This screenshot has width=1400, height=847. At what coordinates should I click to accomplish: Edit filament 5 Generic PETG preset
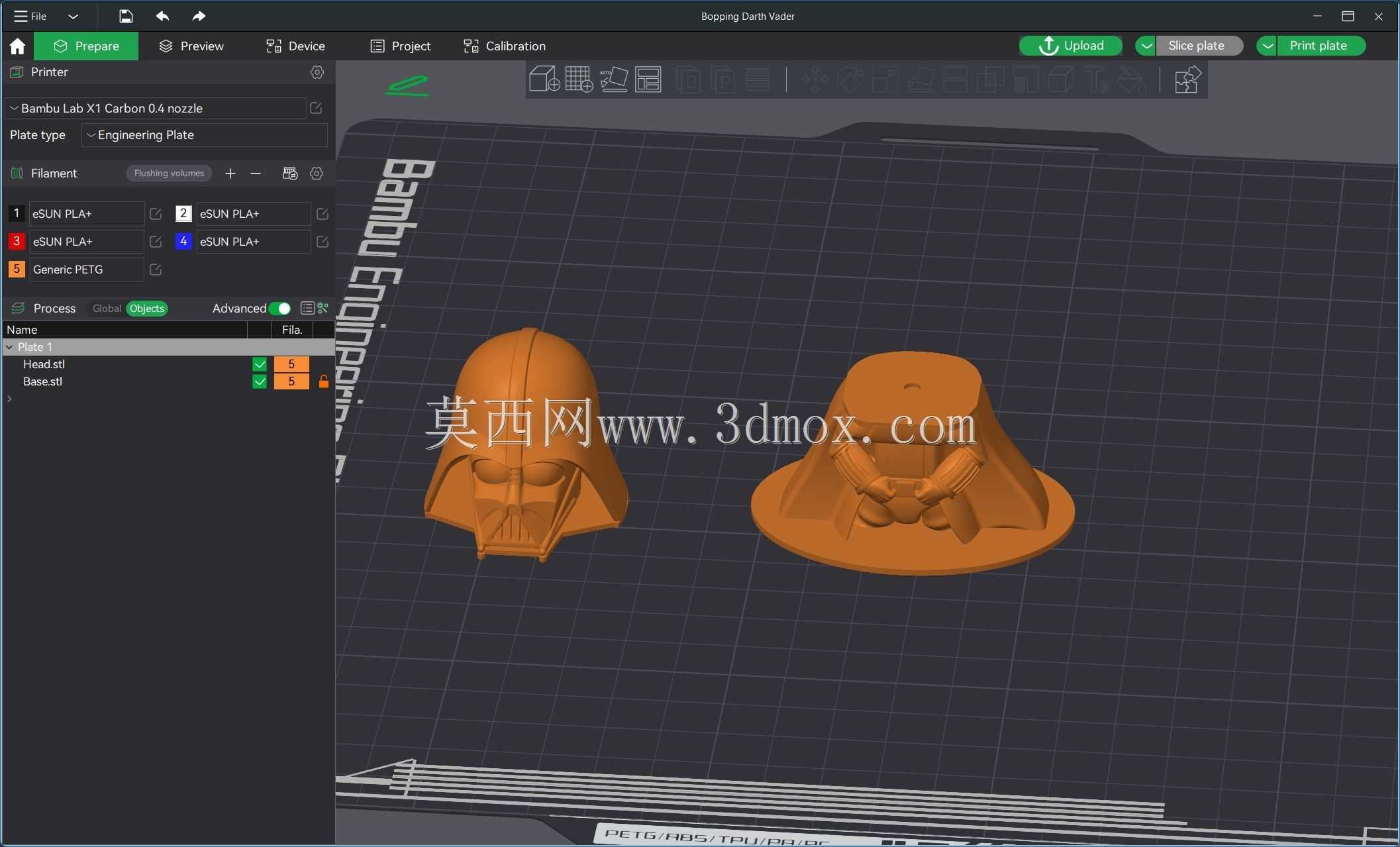pyautogui.click(x=156, y=270)
